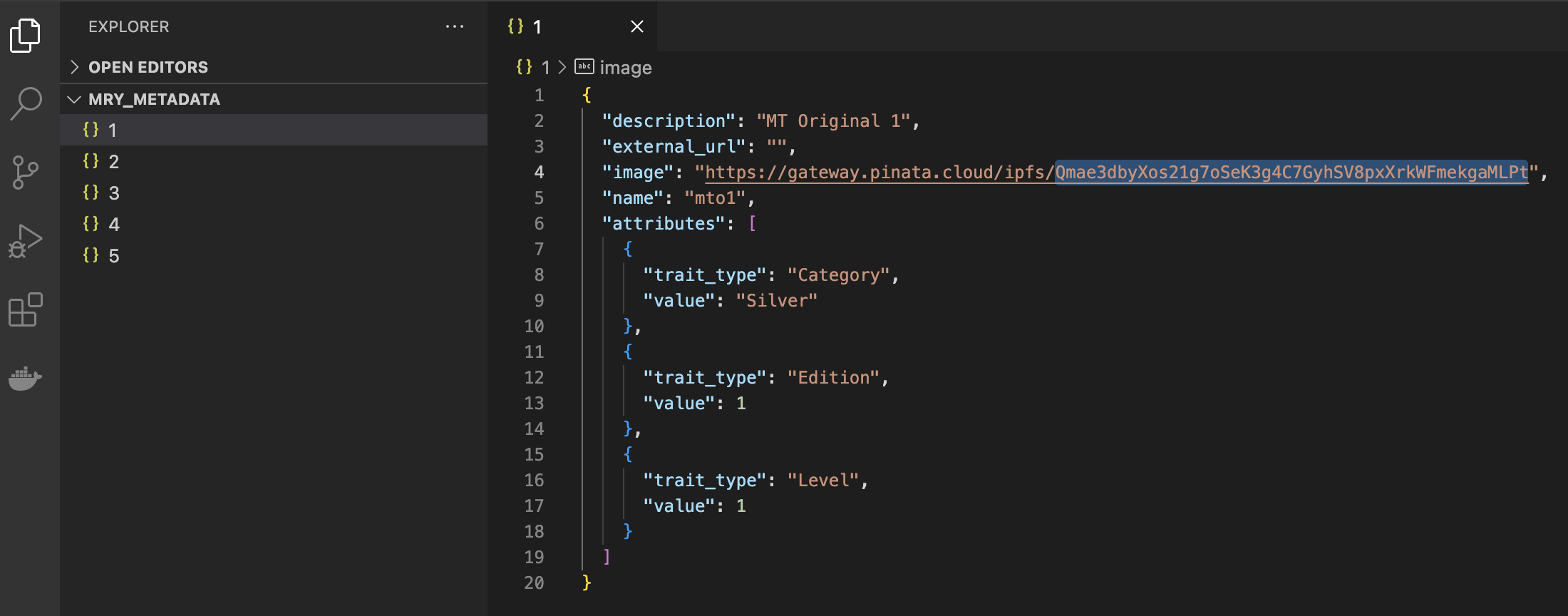Screen dimensions: 1568x616
Task: Open the Docker view
Action: 26,378
